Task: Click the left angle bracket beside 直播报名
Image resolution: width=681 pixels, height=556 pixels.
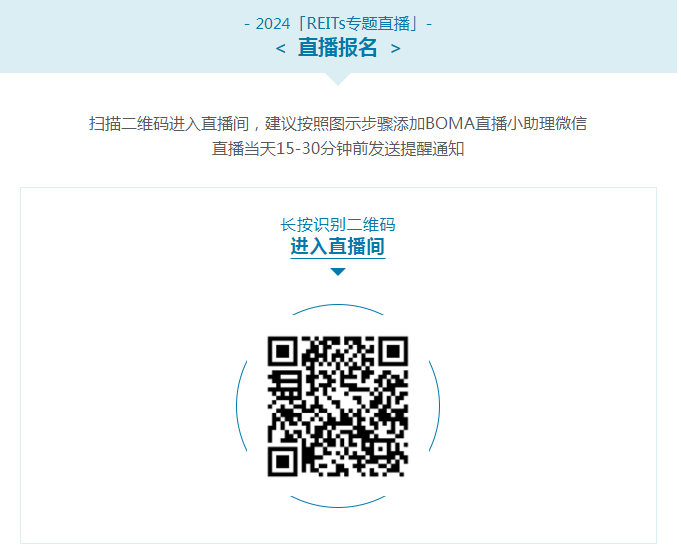Action: pos(281,48)
